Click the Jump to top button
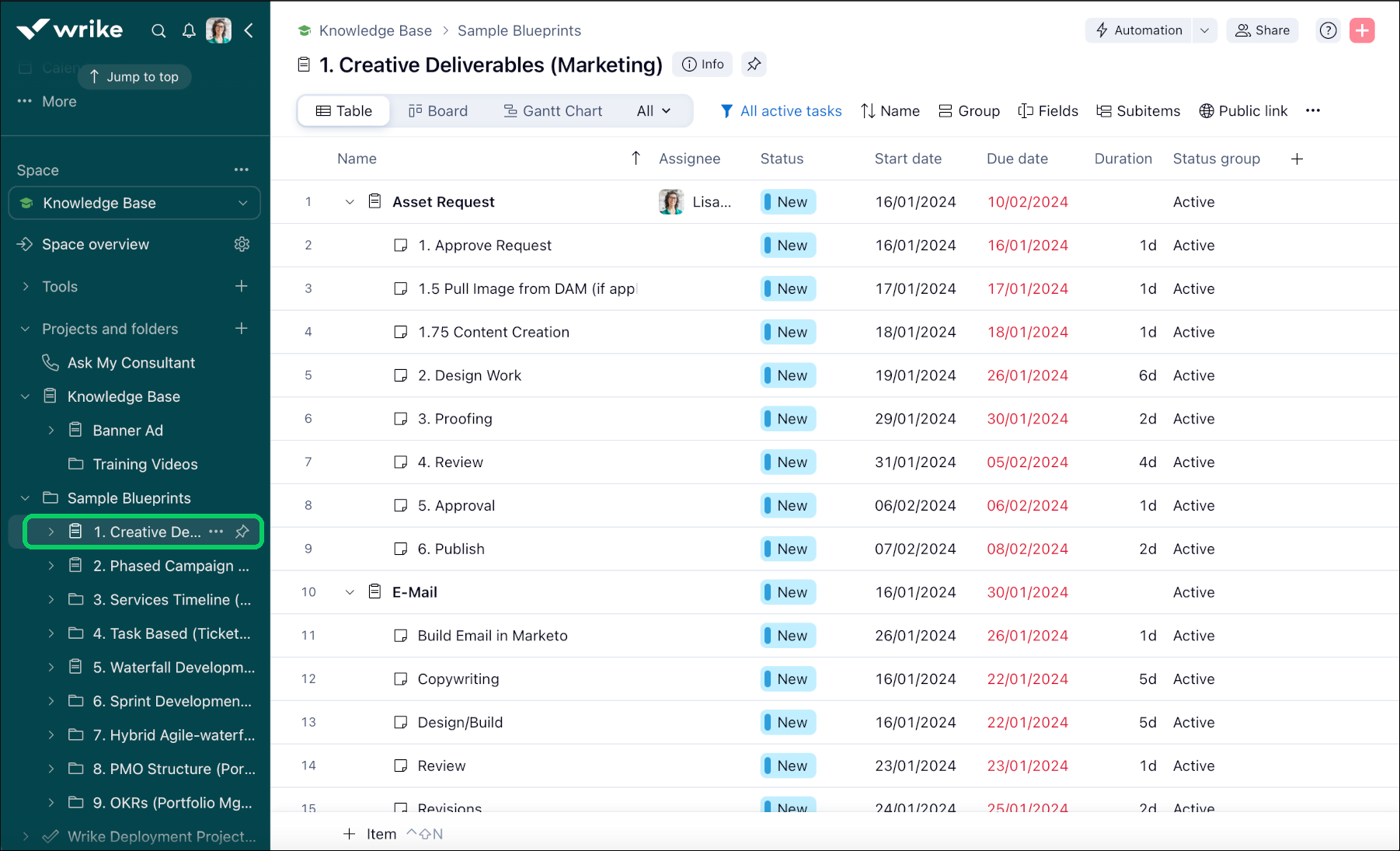Image resolution: width=1400 pixels, height=851 pixels. (x=134, y=76)
